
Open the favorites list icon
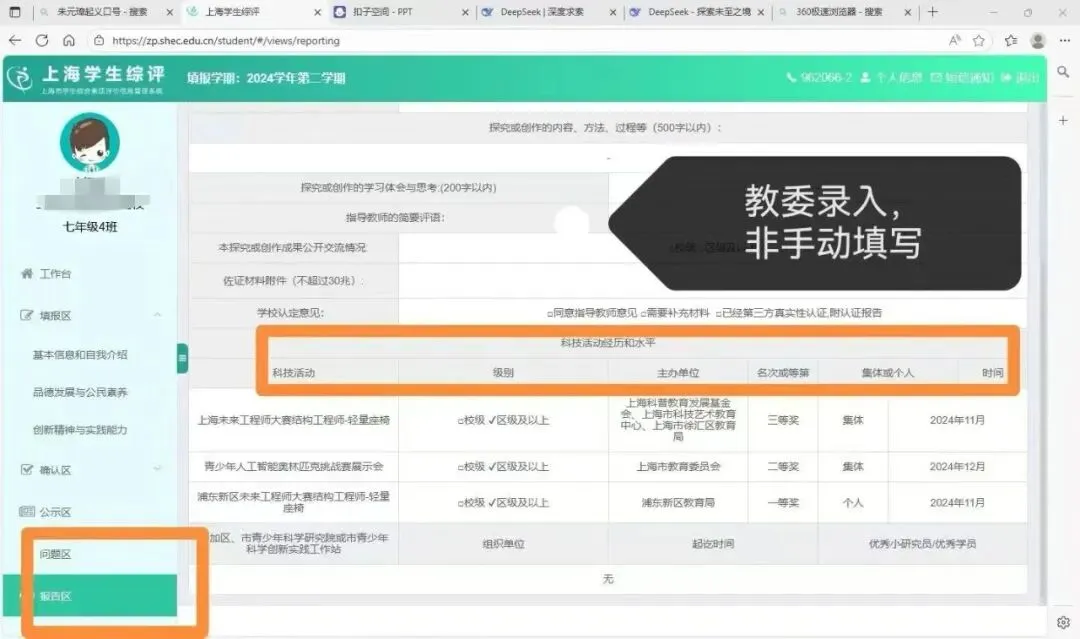coord(1010,41)
